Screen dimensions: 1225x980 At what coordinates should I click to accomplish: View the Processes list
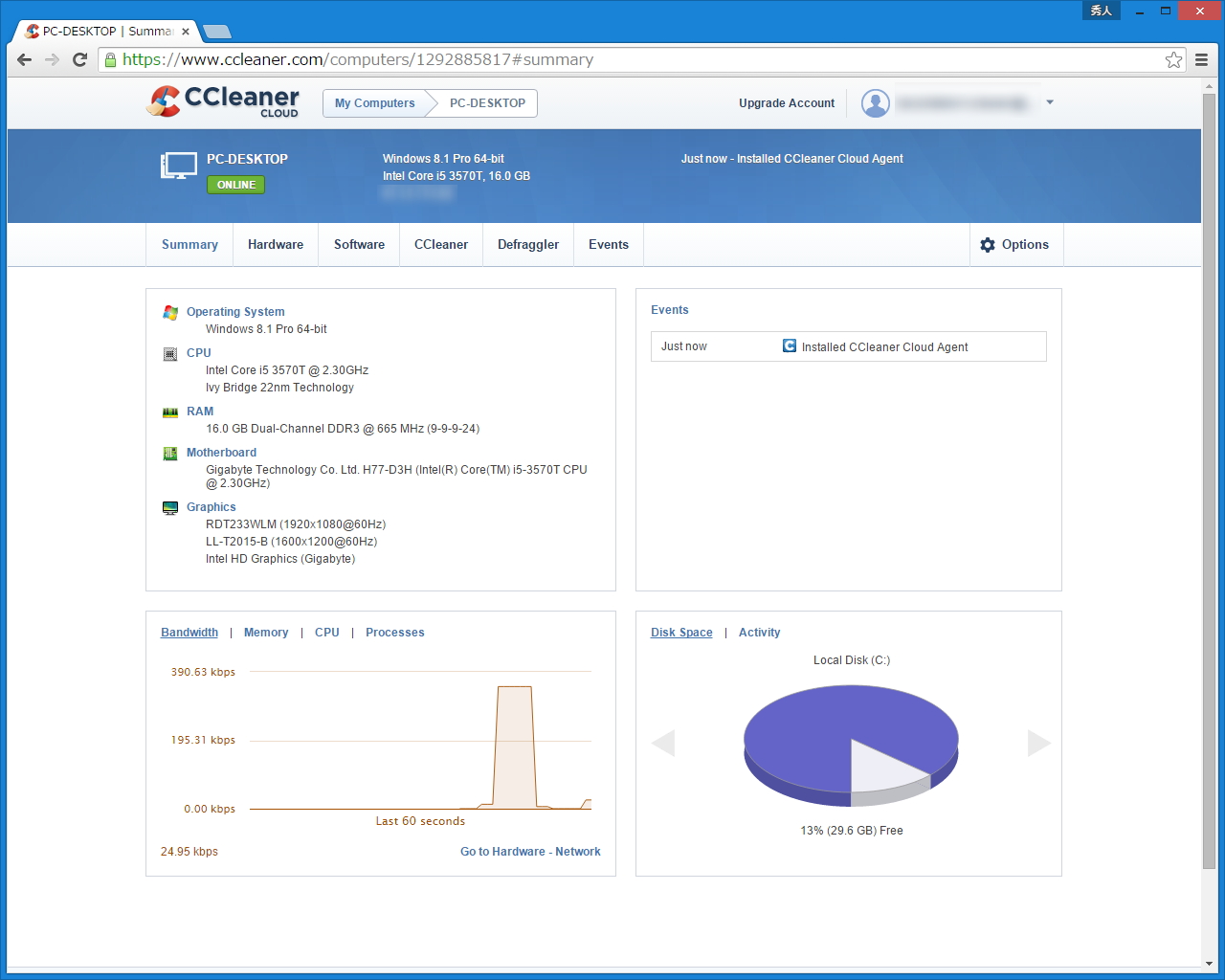click(x=395, y=633)
